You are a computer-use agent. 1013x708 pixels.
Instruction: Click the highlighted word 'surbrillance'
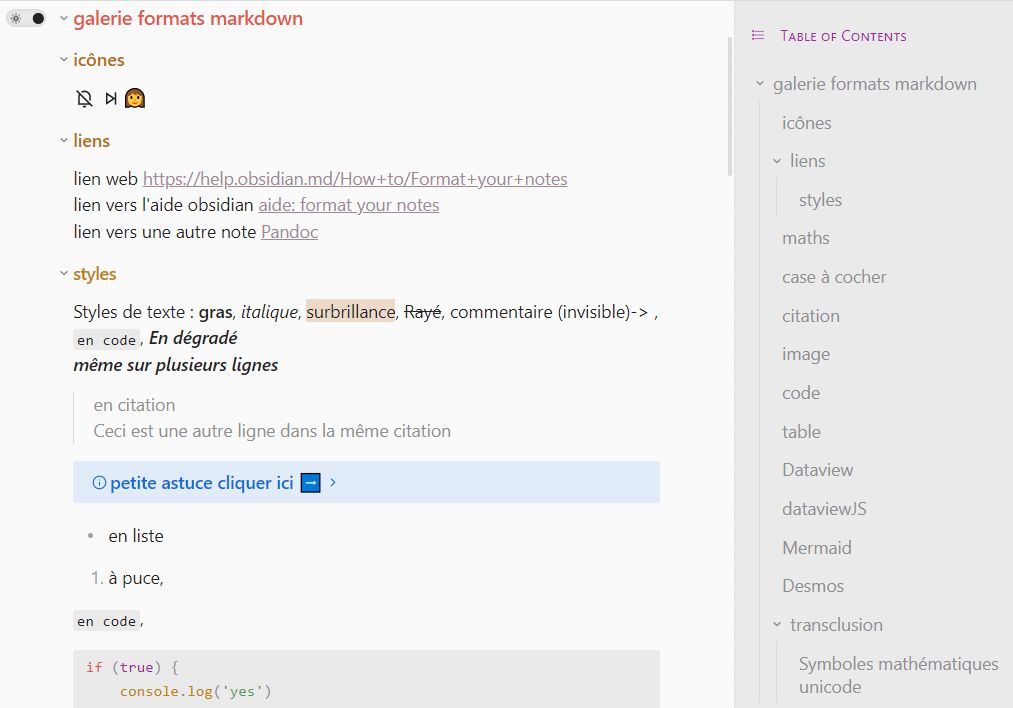click(x=350, y=311)
